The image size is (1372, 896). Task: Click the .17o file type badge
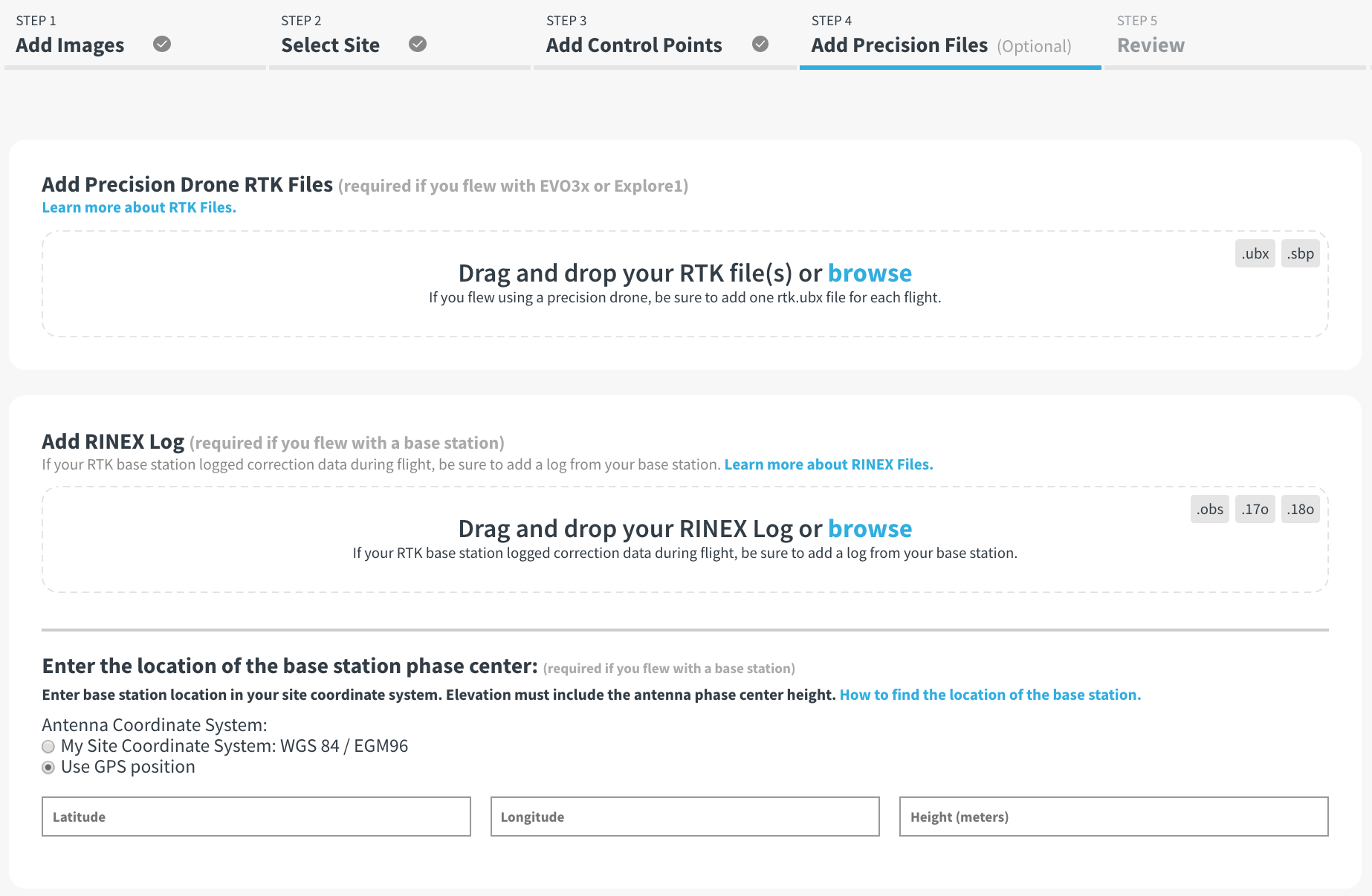1255,509
